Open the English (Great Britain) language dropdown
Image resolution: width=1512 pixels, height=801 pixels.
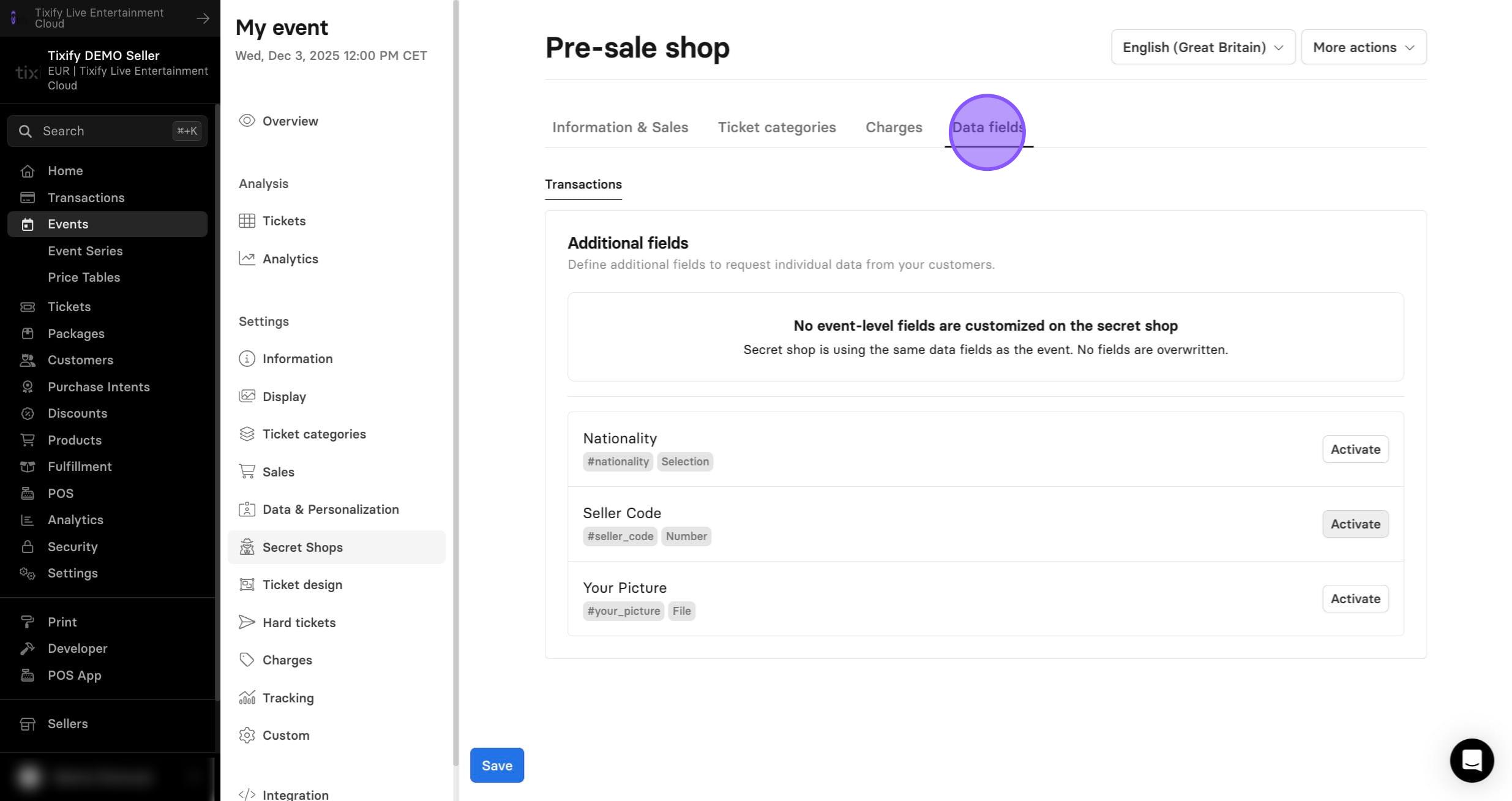(x=1203, y=47)
